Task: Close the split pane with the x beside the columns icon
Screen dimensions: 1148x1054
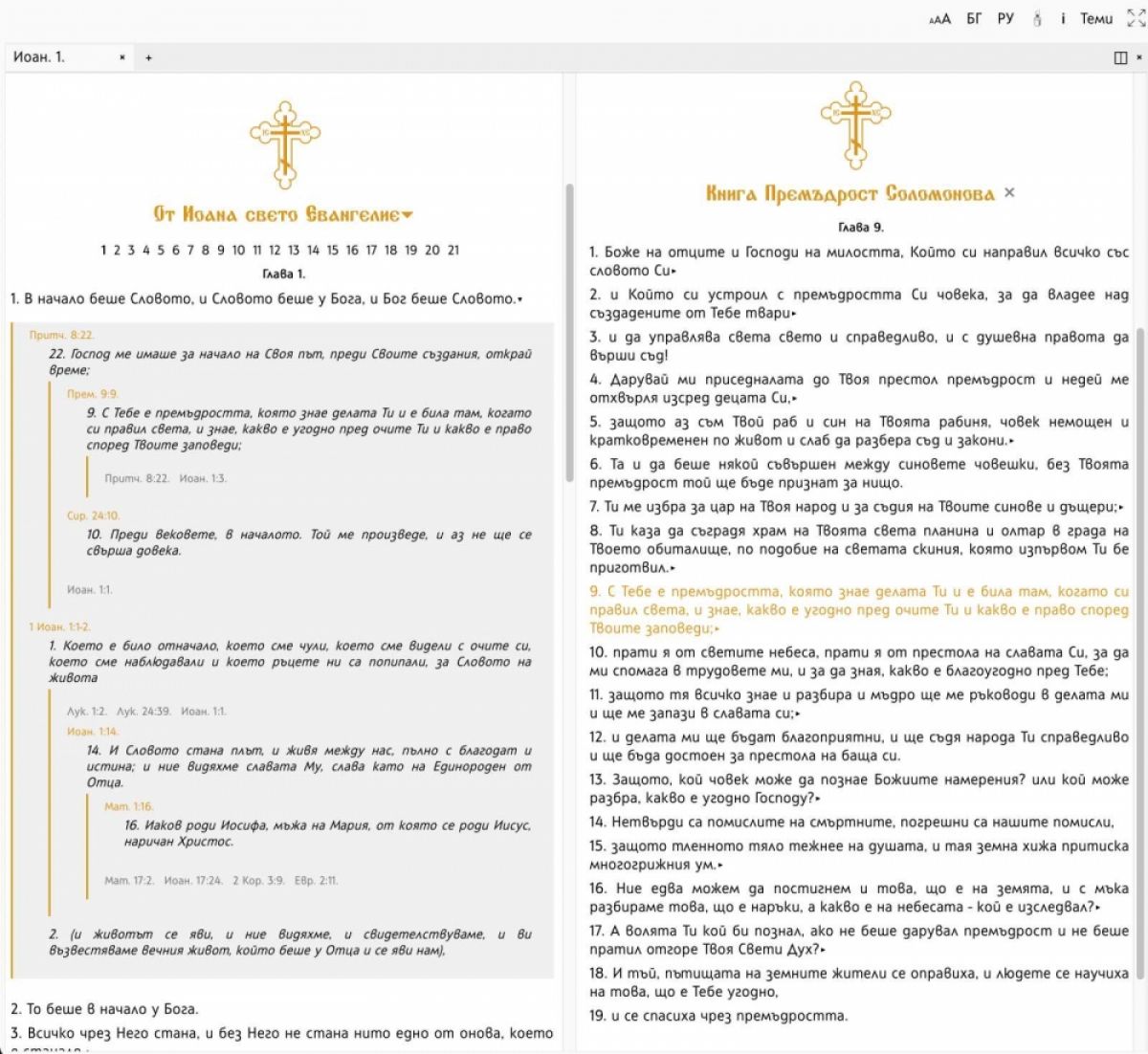Action: (1139, 57)
